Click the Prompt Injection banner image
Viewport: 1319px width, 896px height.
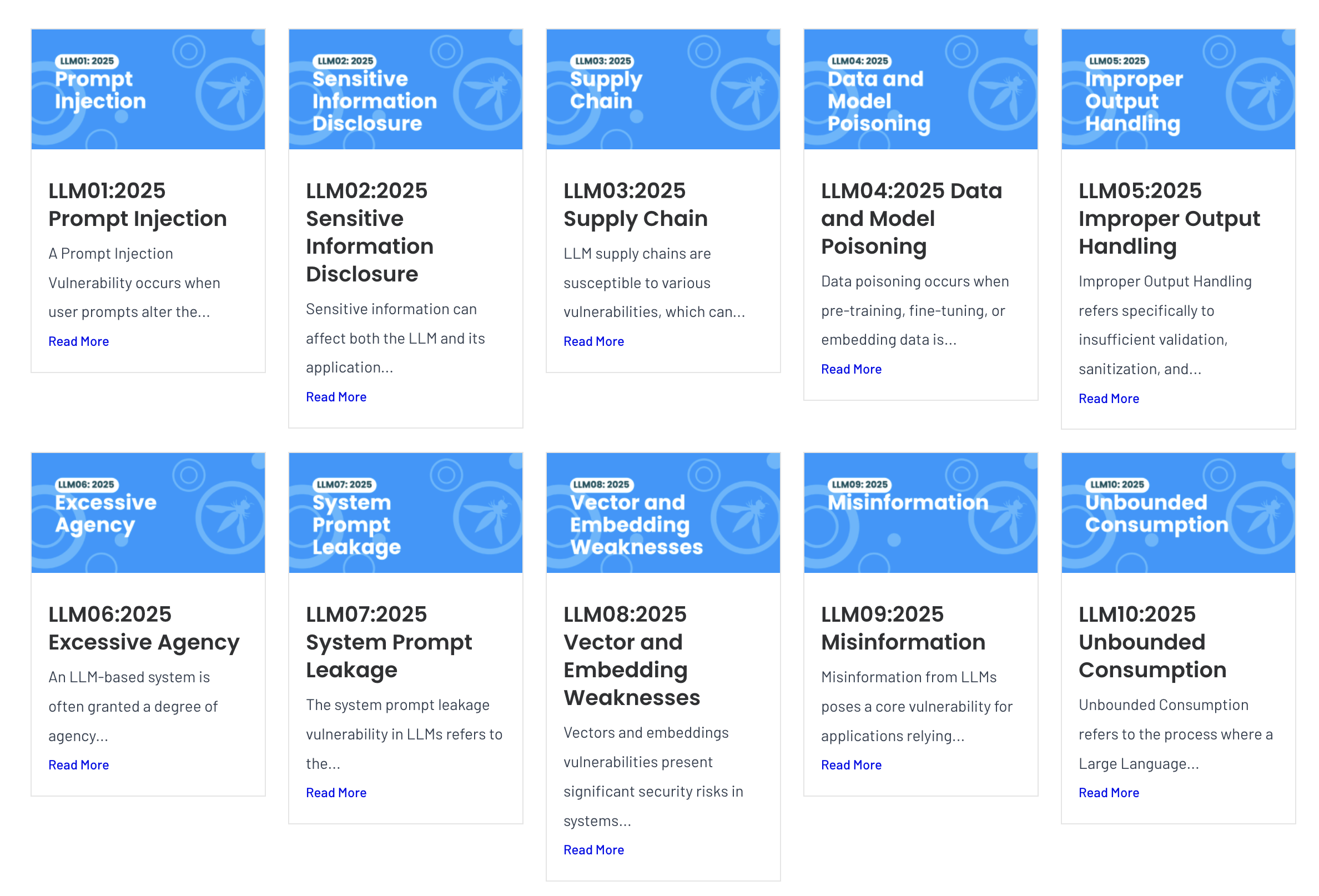148,89
